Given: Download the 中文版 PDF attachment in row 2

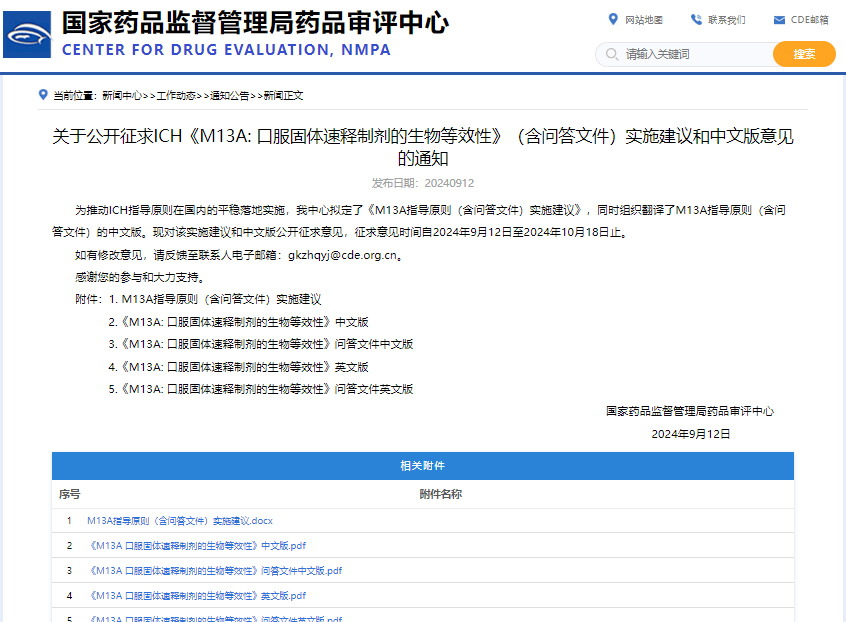Looking at the screenshot, I should 198,545.
